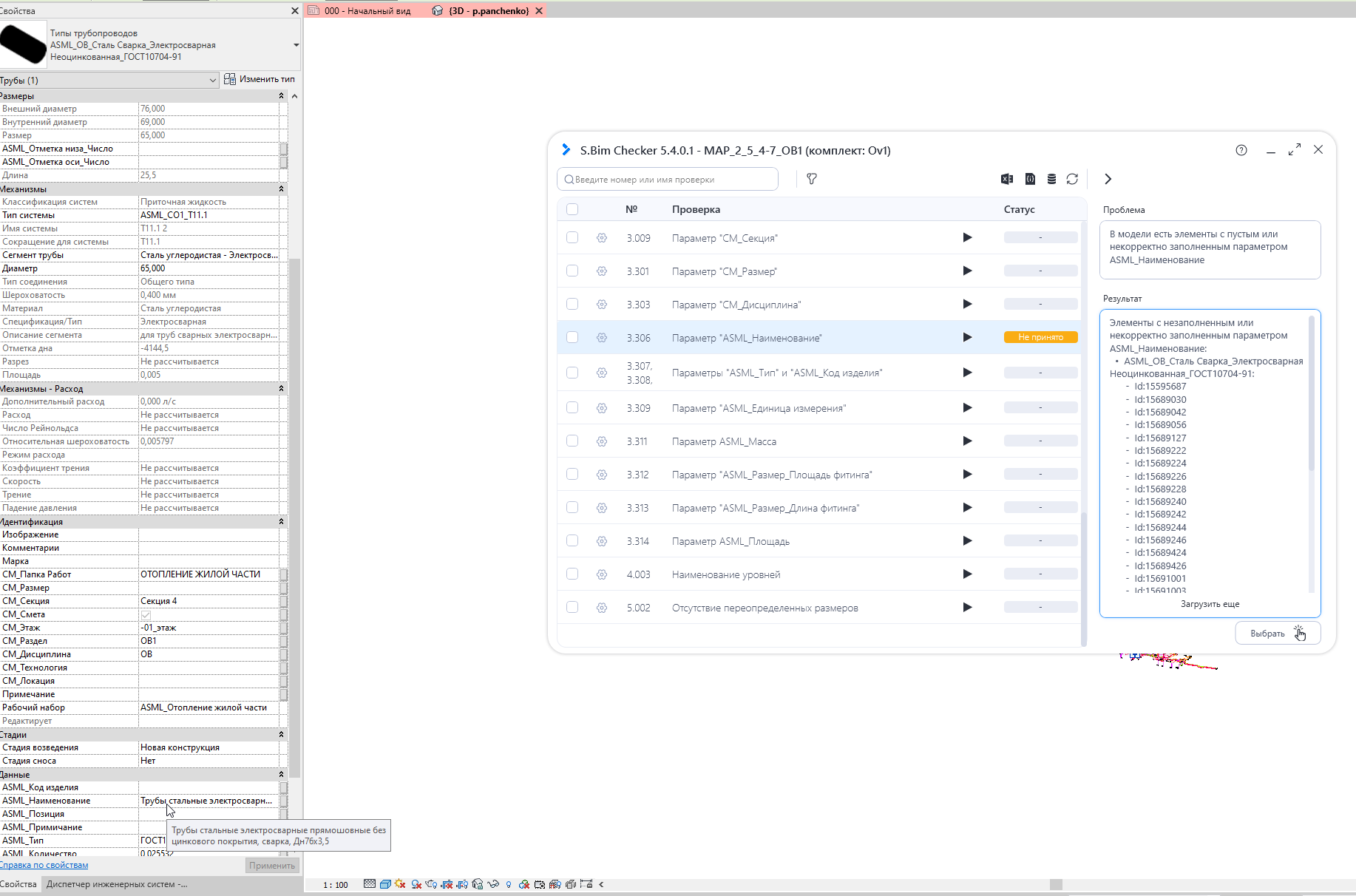Image resolution: width=1356 pixels, height=896 pixels.
Task: Click the Revit detail level icon
Action: [370, 884]
